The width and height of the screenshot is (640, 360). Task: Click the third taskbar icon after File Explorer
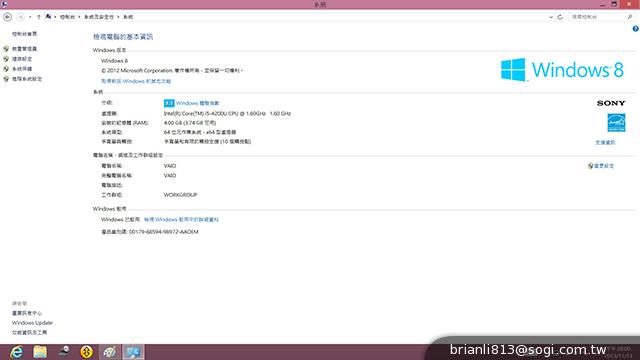coord(63,352)
